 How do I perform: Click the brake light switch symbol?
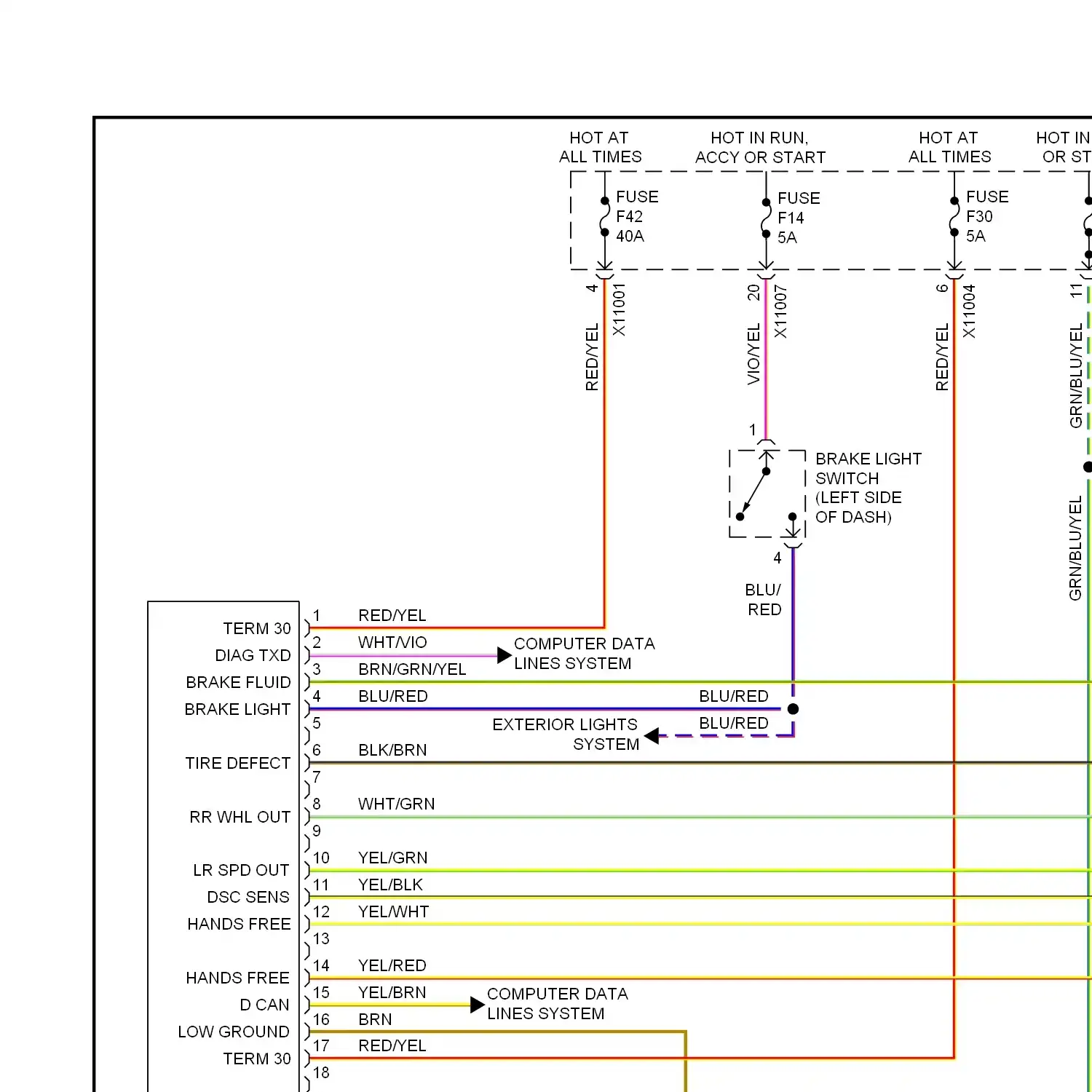click(x=767, y=494)
